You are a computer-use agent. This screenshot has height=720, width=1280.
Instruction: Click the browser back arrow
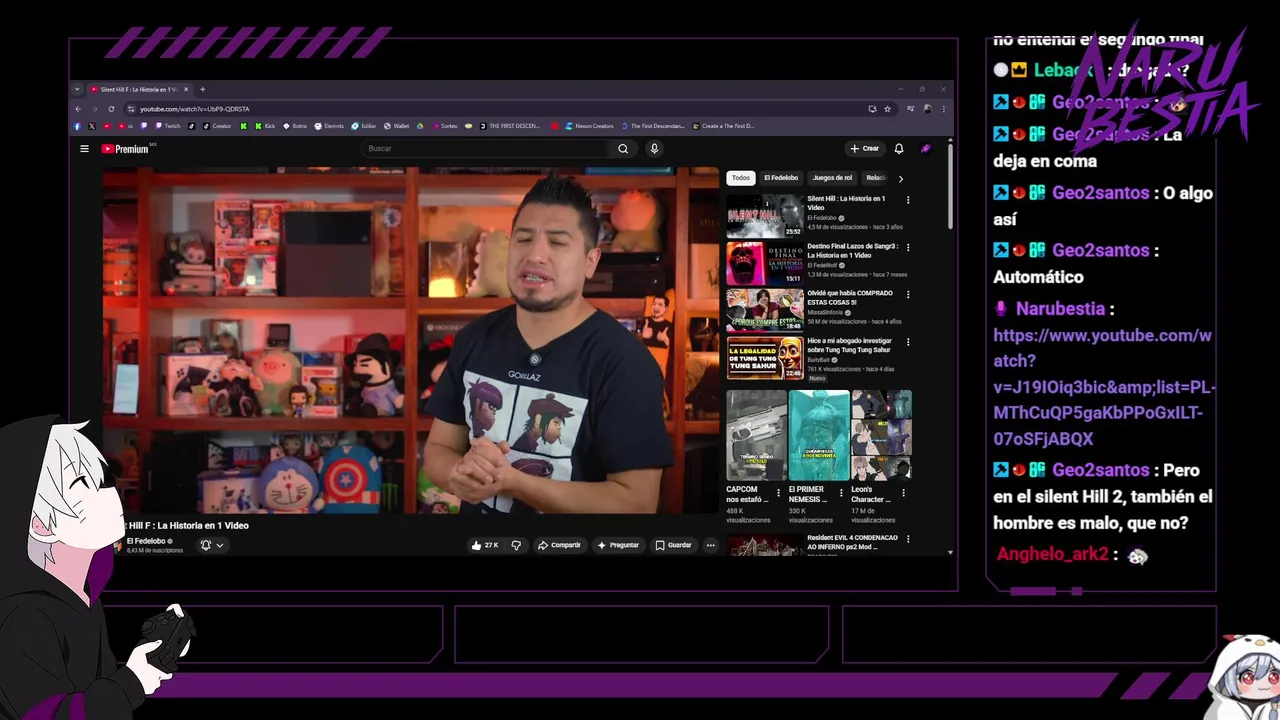coord(79,109)
